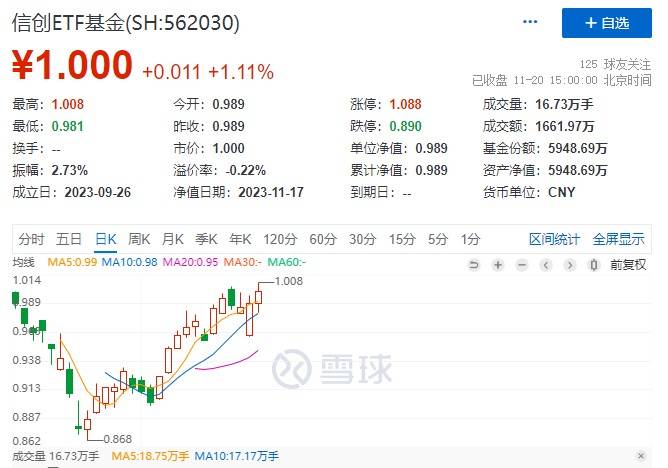Add fund with the 自选 button
The width and height of the screenshot is (668, 468).
click(x=607, y=23)
